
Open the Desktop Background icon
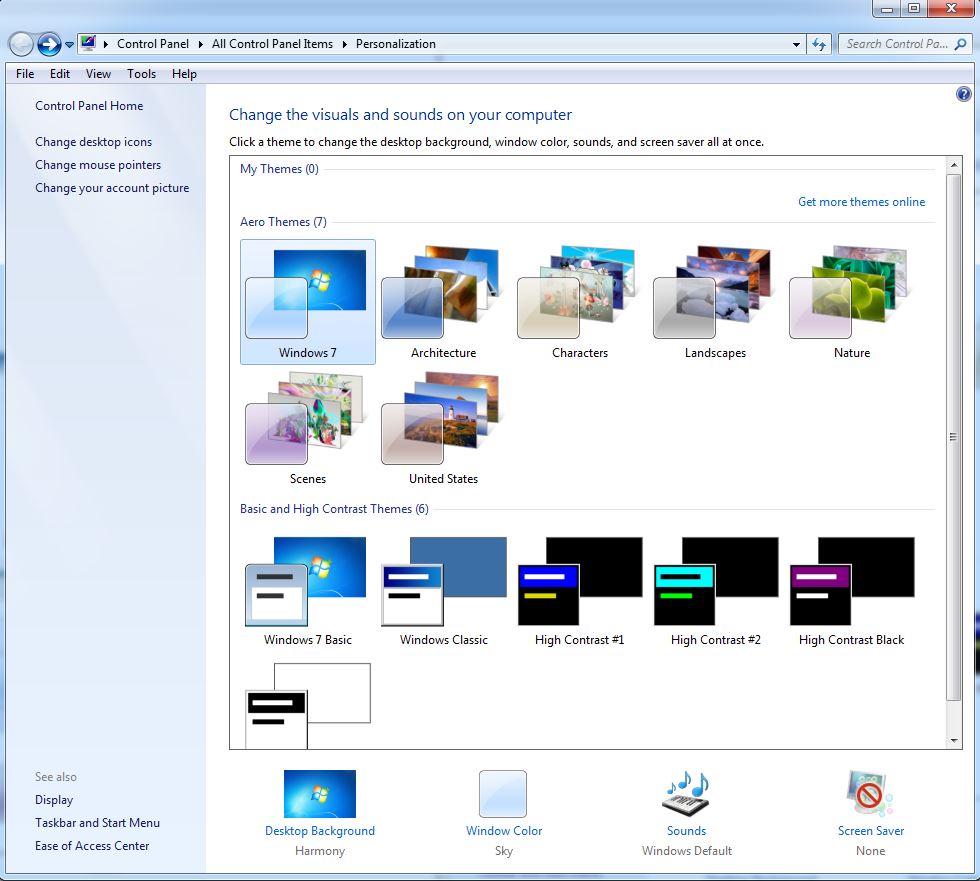click(319, 794)
